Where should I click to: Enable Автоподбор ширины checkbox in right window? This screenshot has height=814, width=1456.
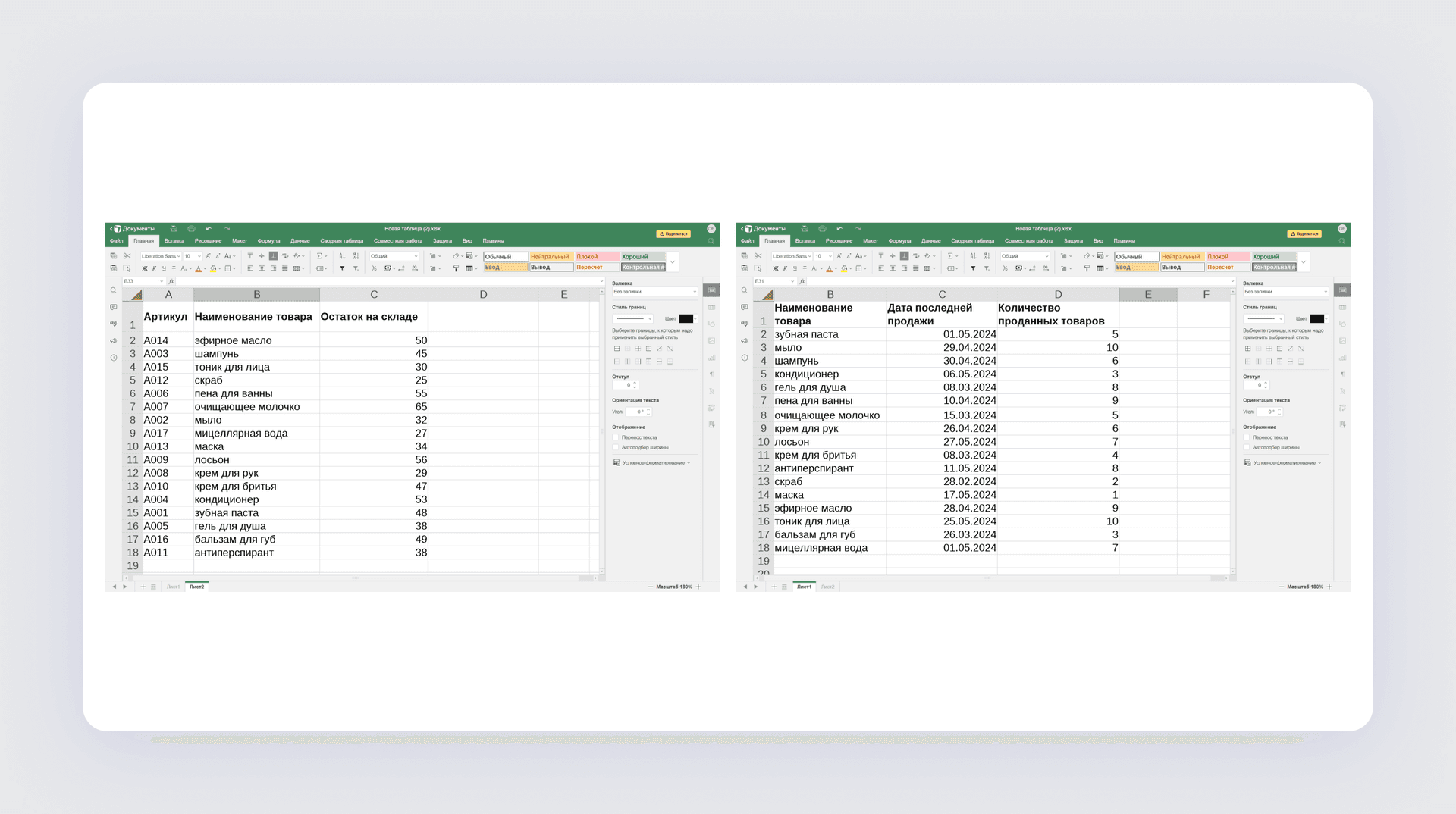pyautogui.click(x=1247, y=448)
